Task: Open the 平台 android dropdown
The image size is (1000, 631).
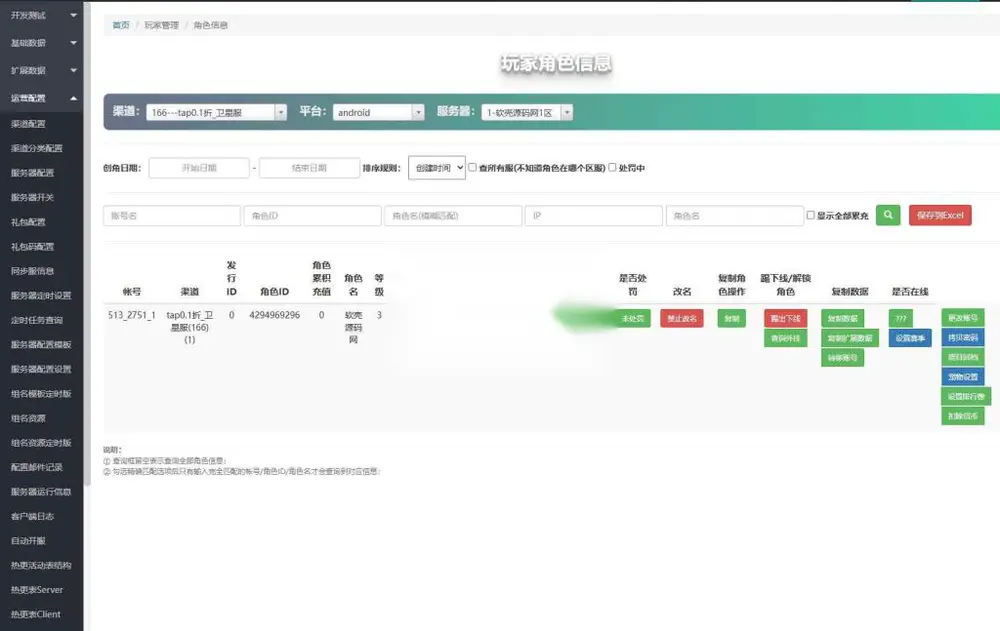Action: point(378,112)
